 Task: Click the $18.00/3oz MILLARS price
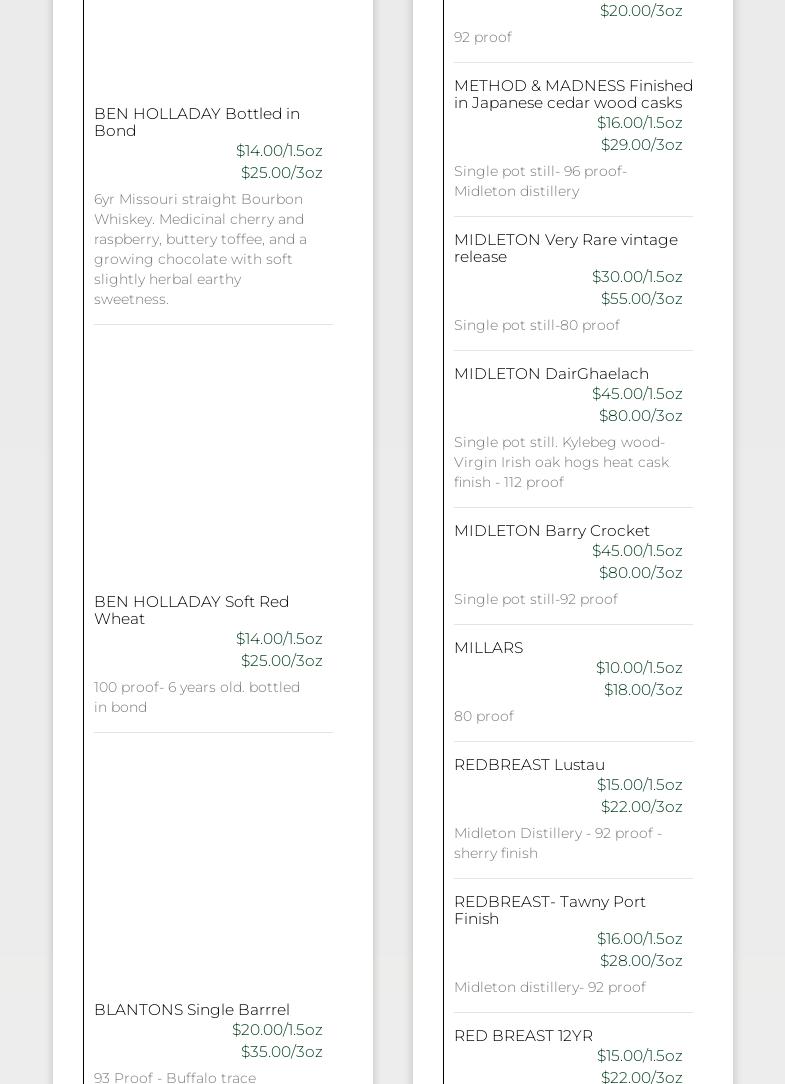(643, 690)
